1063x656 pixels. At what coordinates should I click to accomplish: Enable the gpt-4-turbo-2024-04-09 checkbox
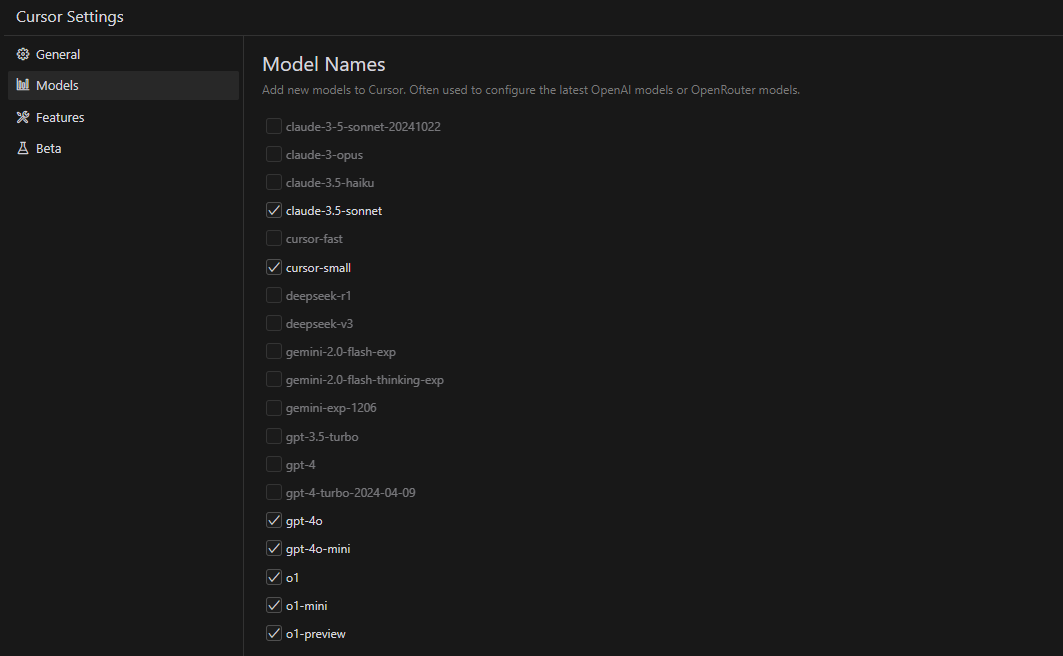[274, 493]
